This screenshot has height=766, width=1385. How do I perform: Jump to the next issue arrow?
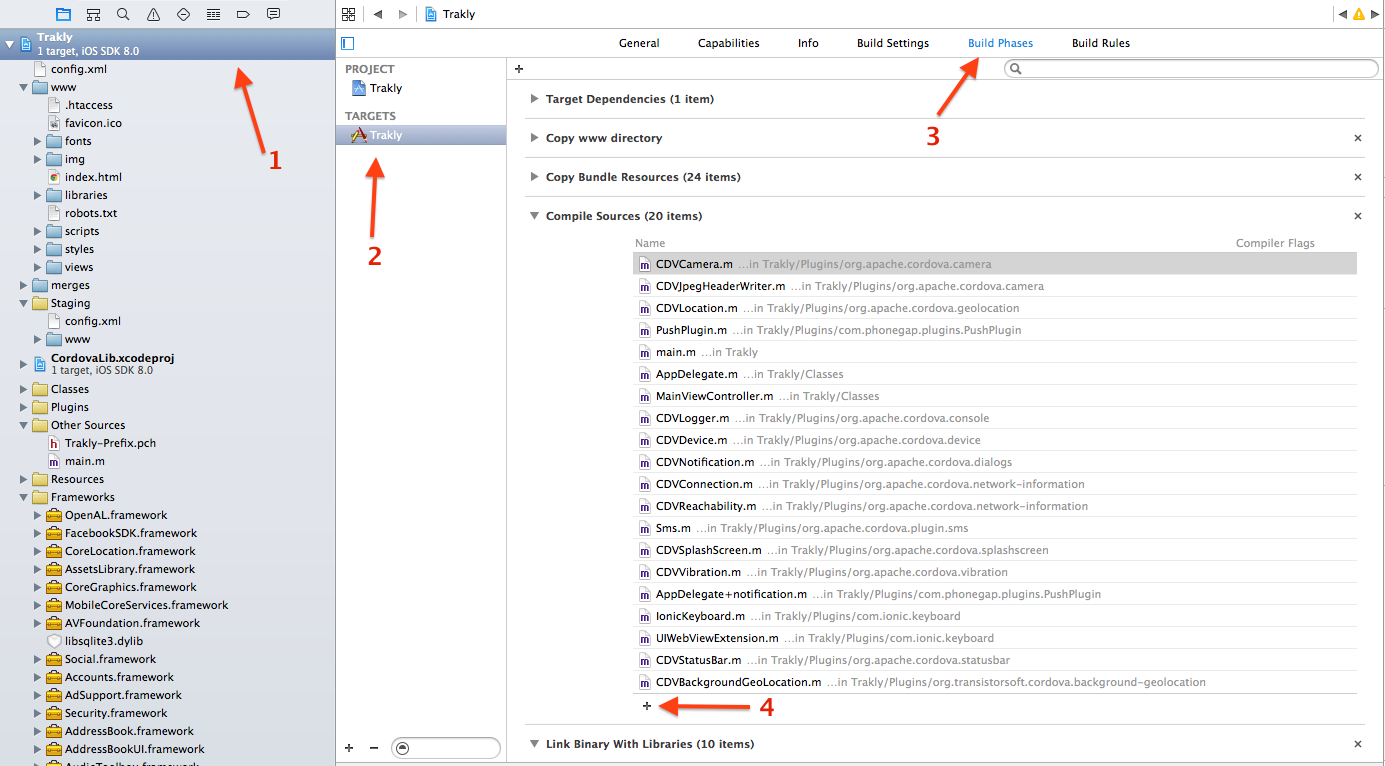1375,14
